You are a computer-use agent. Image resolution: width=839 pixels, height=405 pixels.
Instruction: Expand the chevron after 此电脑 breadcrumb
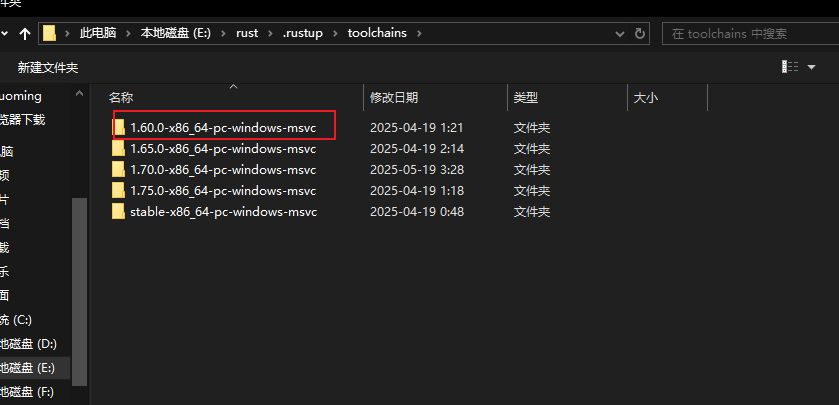pos(128,33)
